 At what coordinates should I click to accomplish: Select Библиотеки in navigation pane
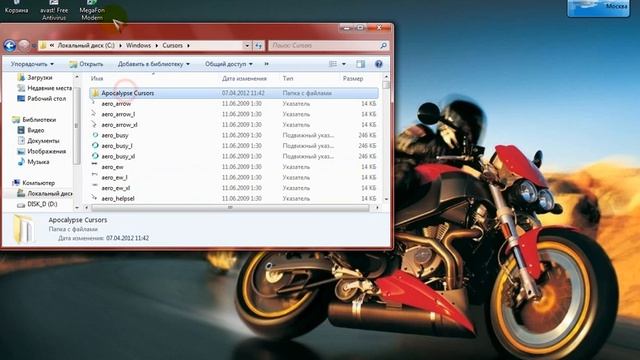point(34,120)
